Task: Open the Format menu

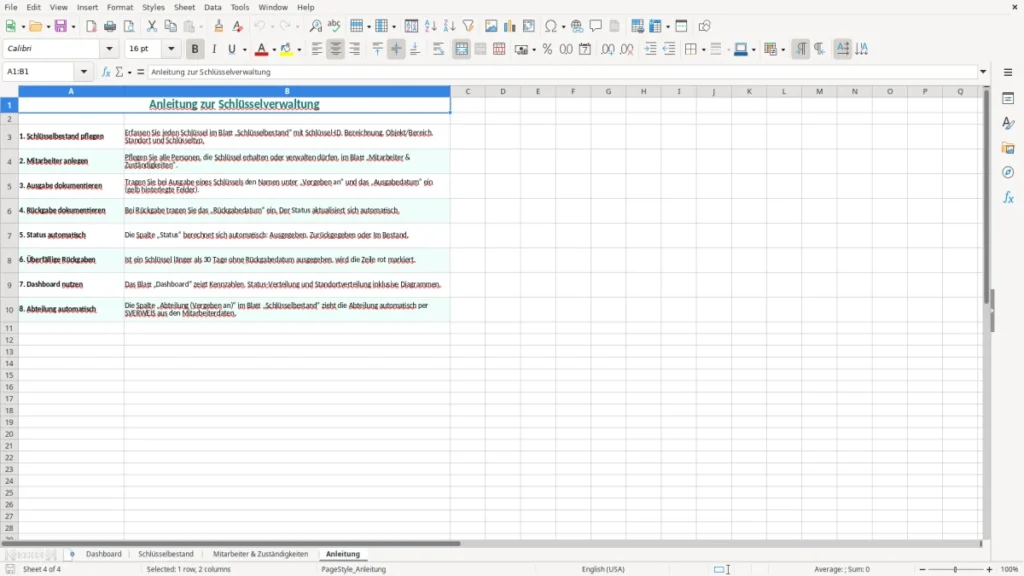Action: 120,7
